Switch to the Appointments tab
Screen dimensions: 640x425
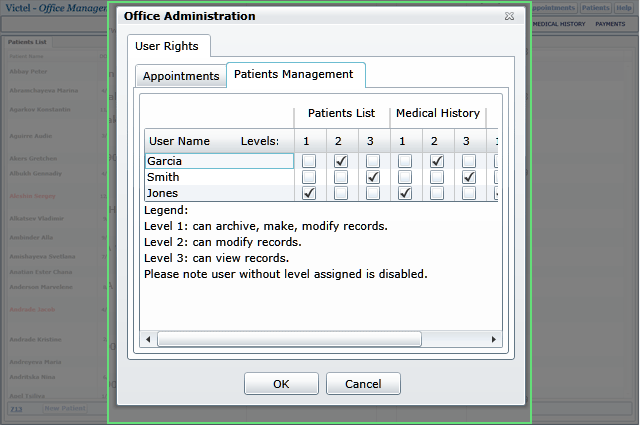click(181, 76)
